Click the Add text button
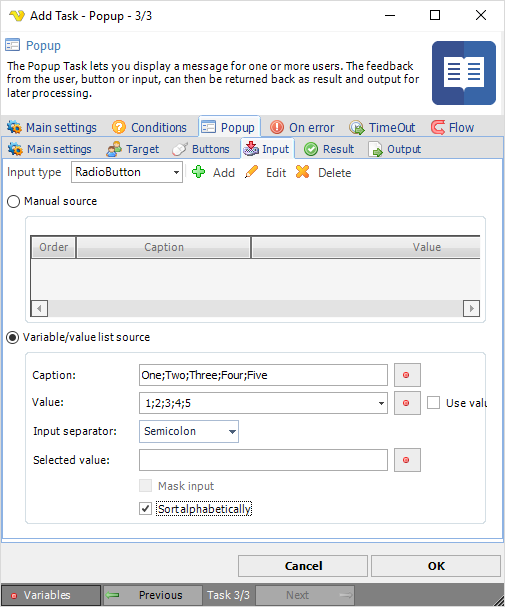505x607 pixels. click(224, 173)
